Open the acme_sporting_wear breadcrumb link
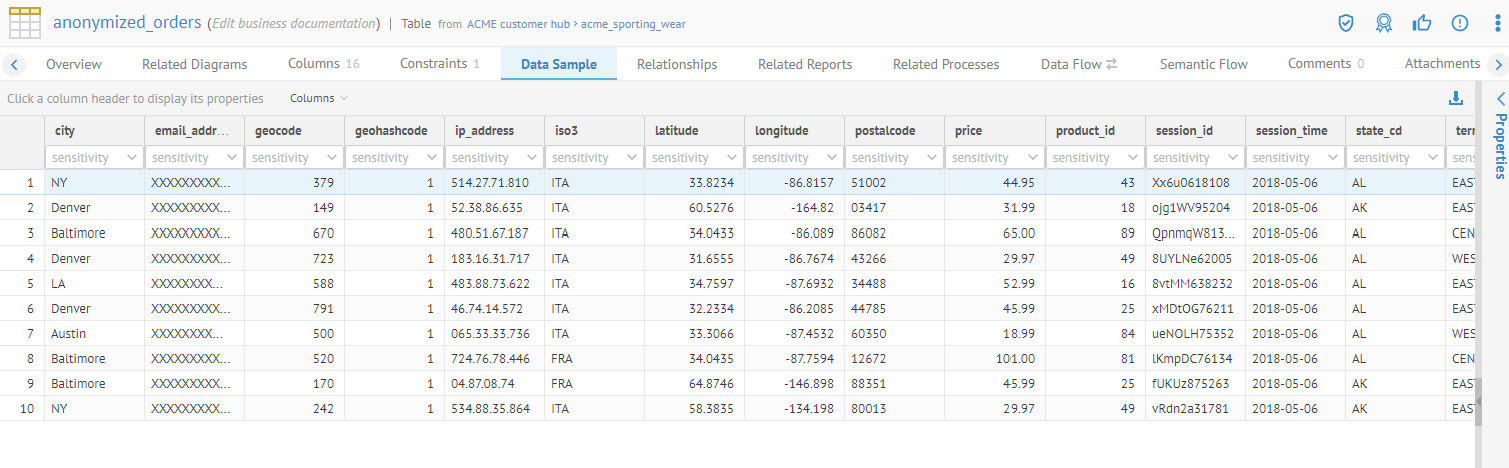 [x=633, y=23]
